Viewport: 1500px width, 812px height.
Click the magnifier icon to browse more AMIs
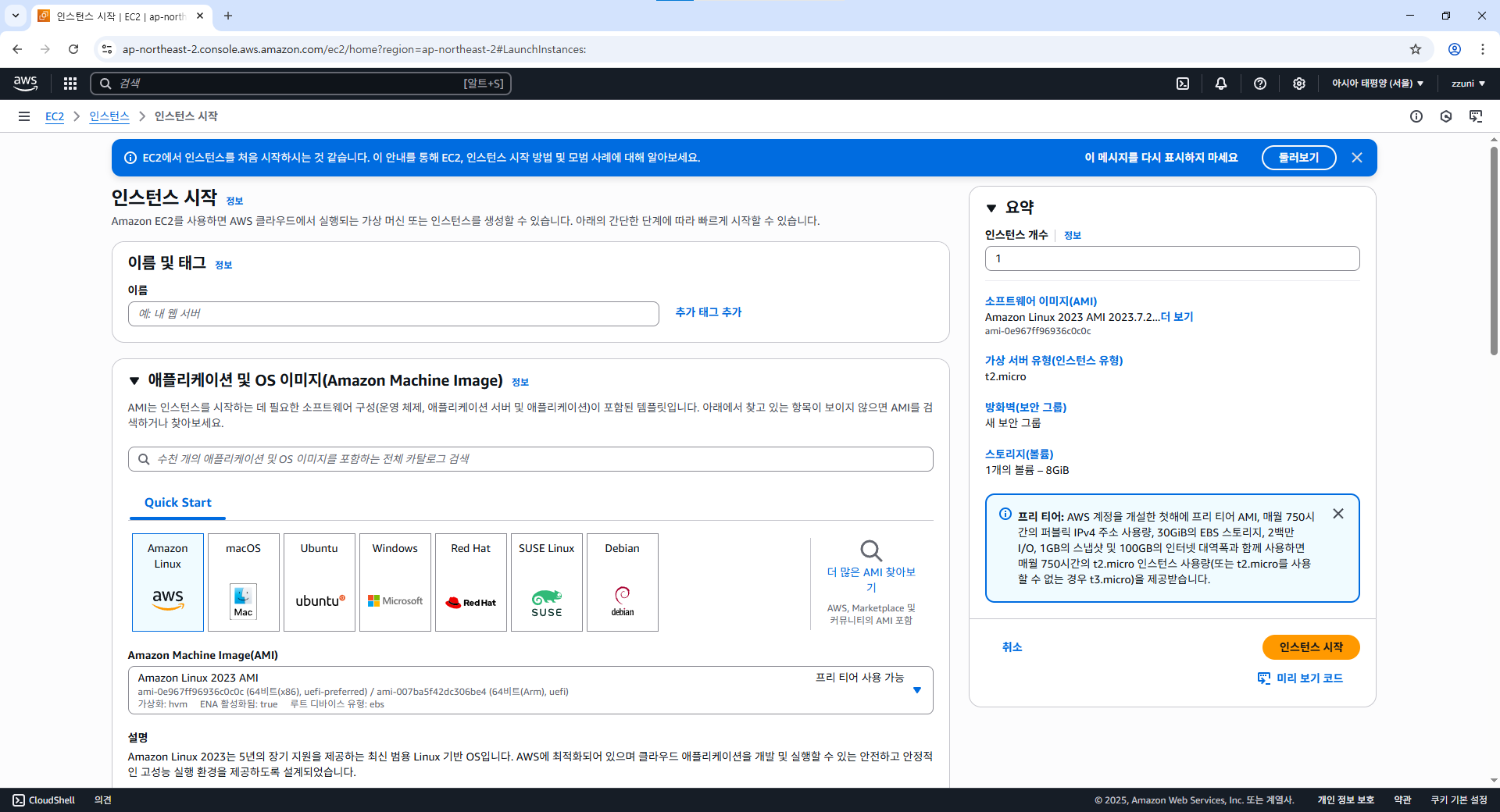tap(871, 550)
